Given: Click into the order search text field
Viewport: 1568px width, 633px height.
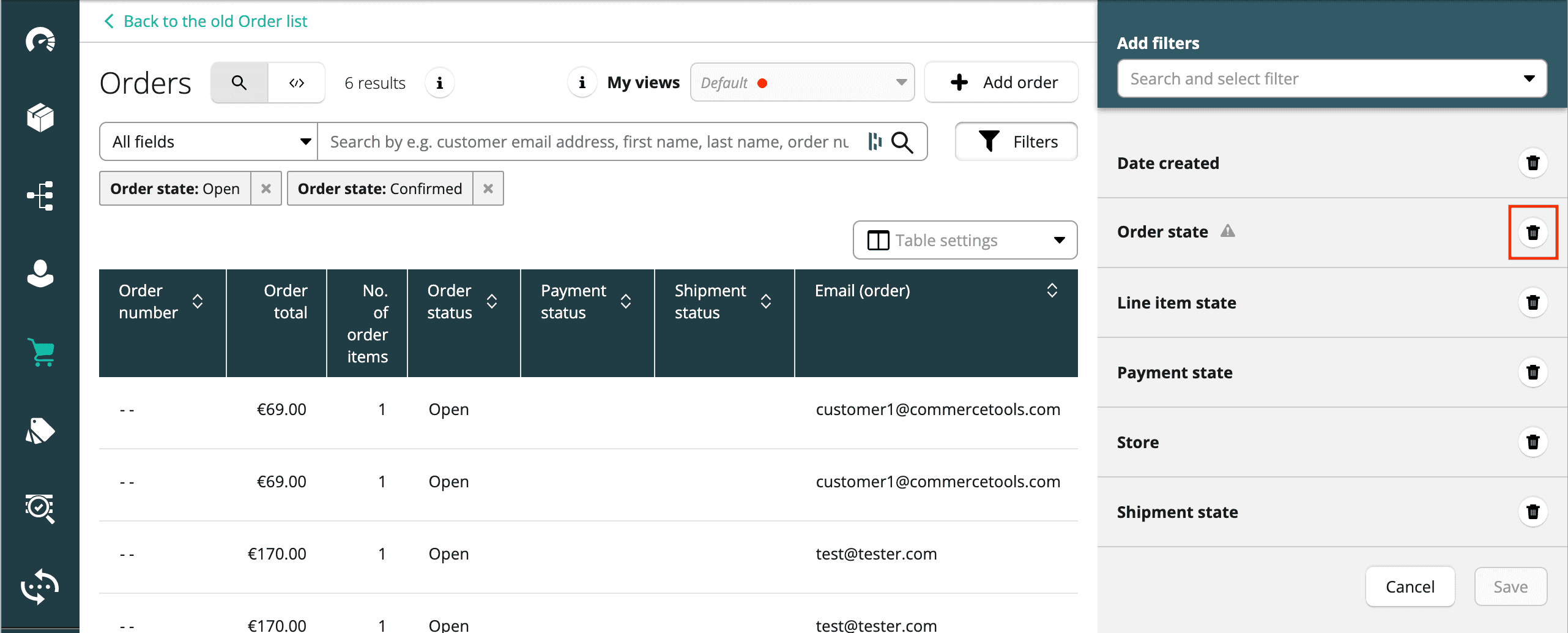Looking at the screenshot, I should click(587, 142).
